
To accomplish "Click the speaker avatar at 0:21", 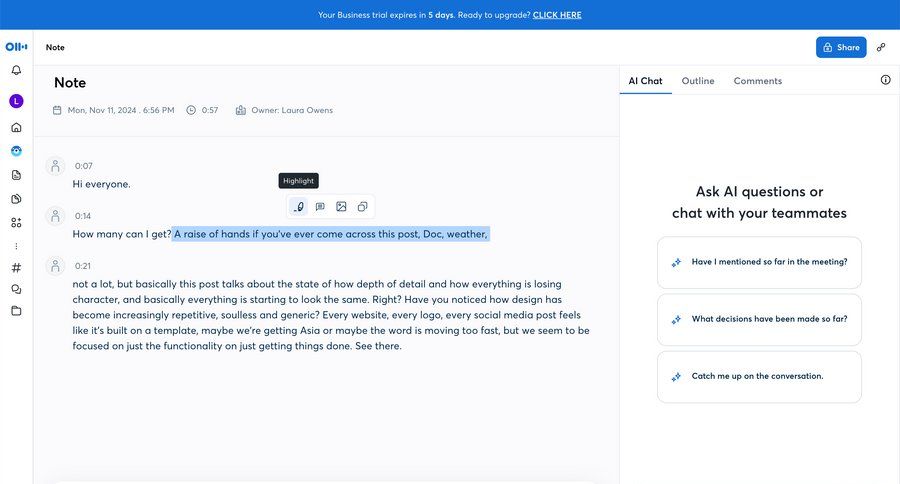I will [55, 266].
